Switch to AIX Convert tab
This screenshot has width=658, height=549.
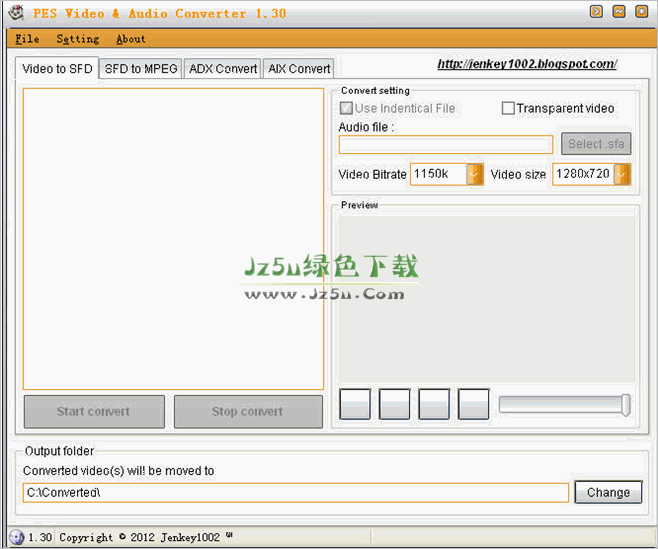[299, 68]
